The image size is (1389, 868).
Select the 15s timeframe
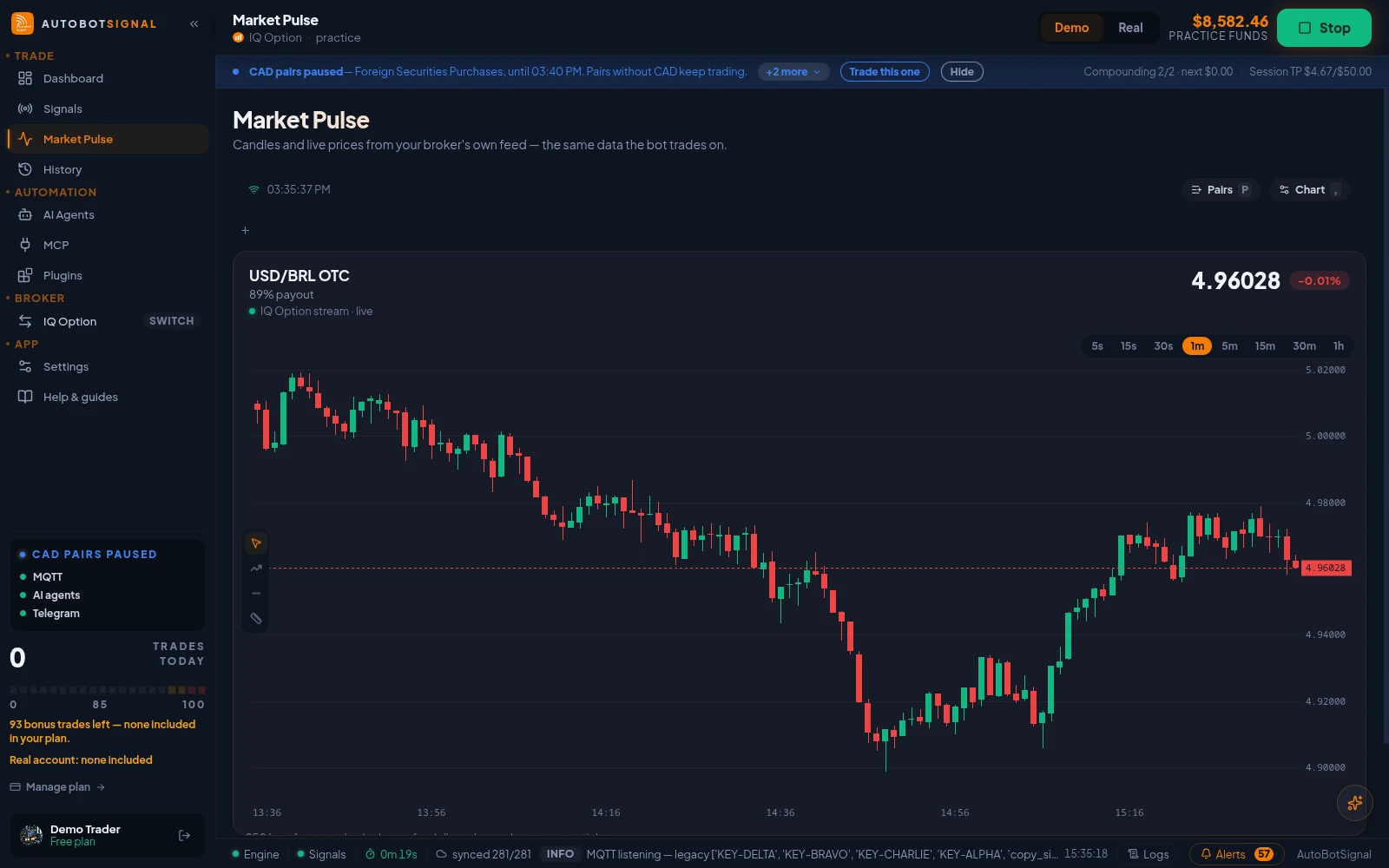click(x=1129, y=346)
